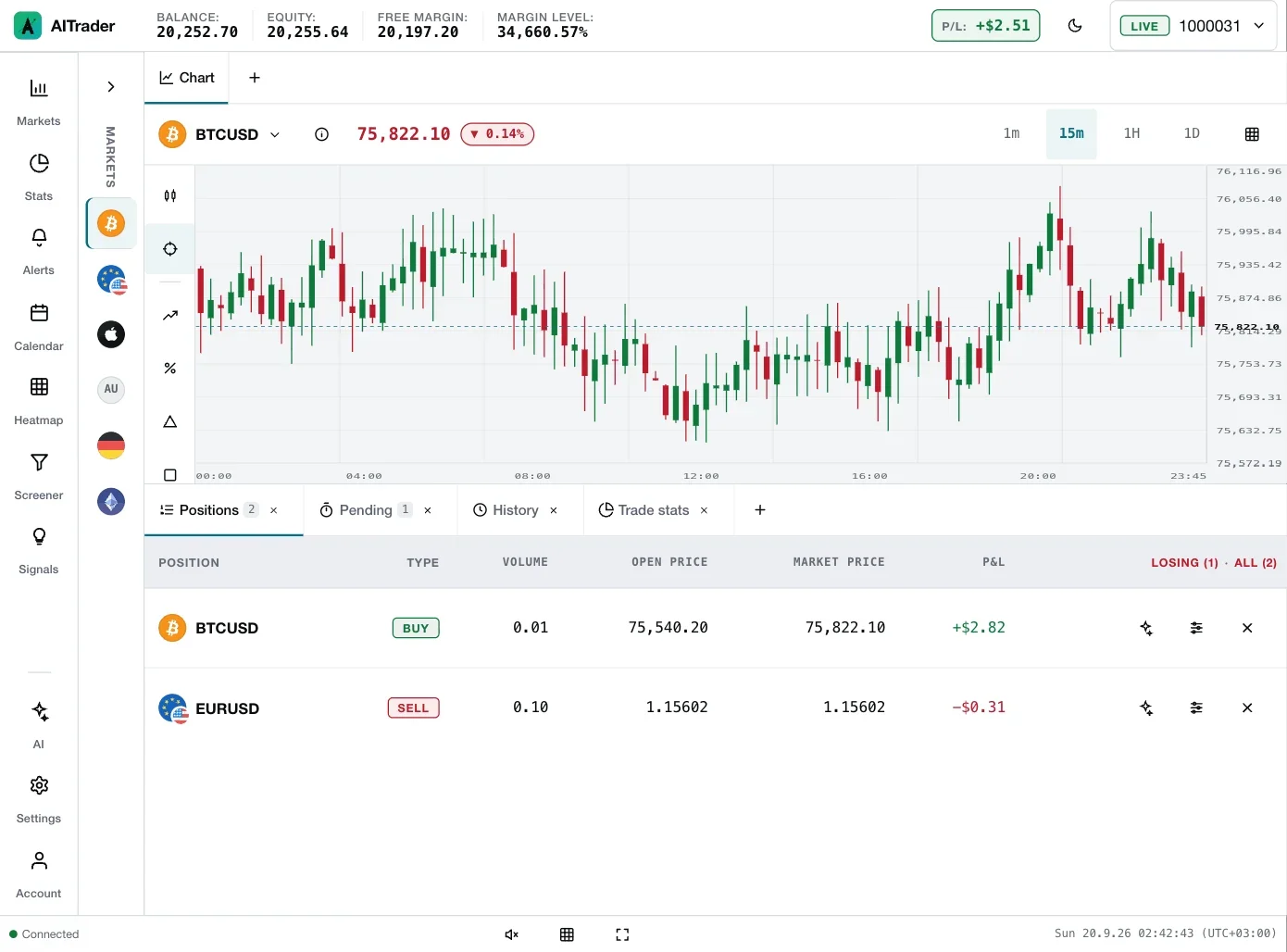Viewport: 1287px width, 952px height.
Task: Select the Apple stock market icon
Action: (x=111, y=334)
